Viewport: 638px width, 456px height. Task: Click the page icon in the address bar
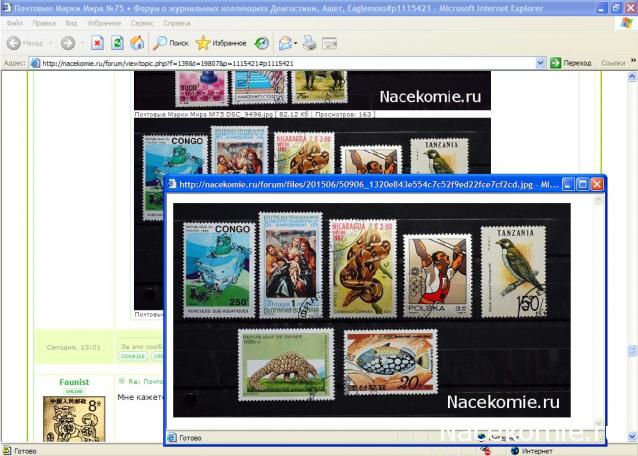35,63
